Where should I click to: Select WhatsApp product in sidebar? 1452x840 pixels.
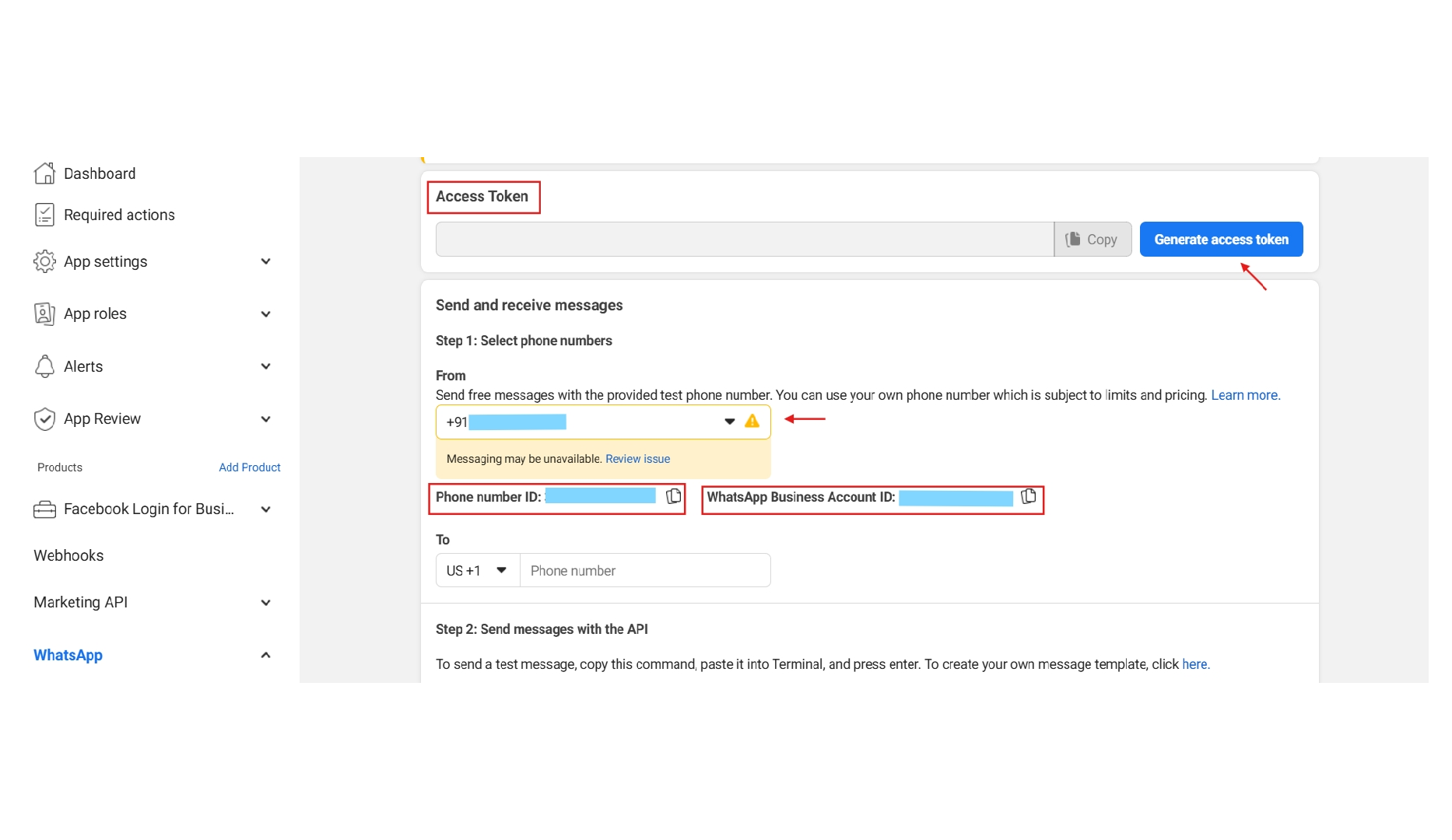click(x=68, y=655)
